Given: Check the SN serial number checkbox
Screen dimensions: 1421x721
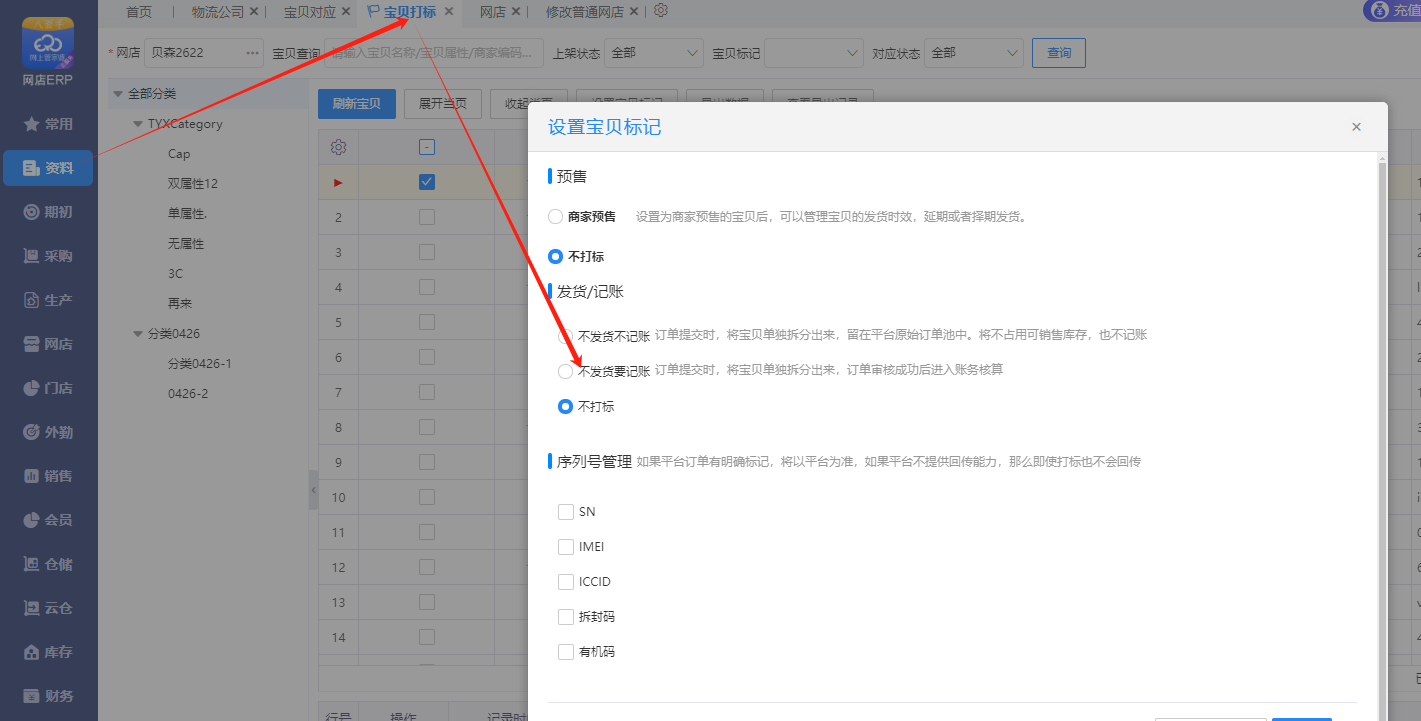Looking at the screenshot, I should pyautogui.click(x=566, y=512).
